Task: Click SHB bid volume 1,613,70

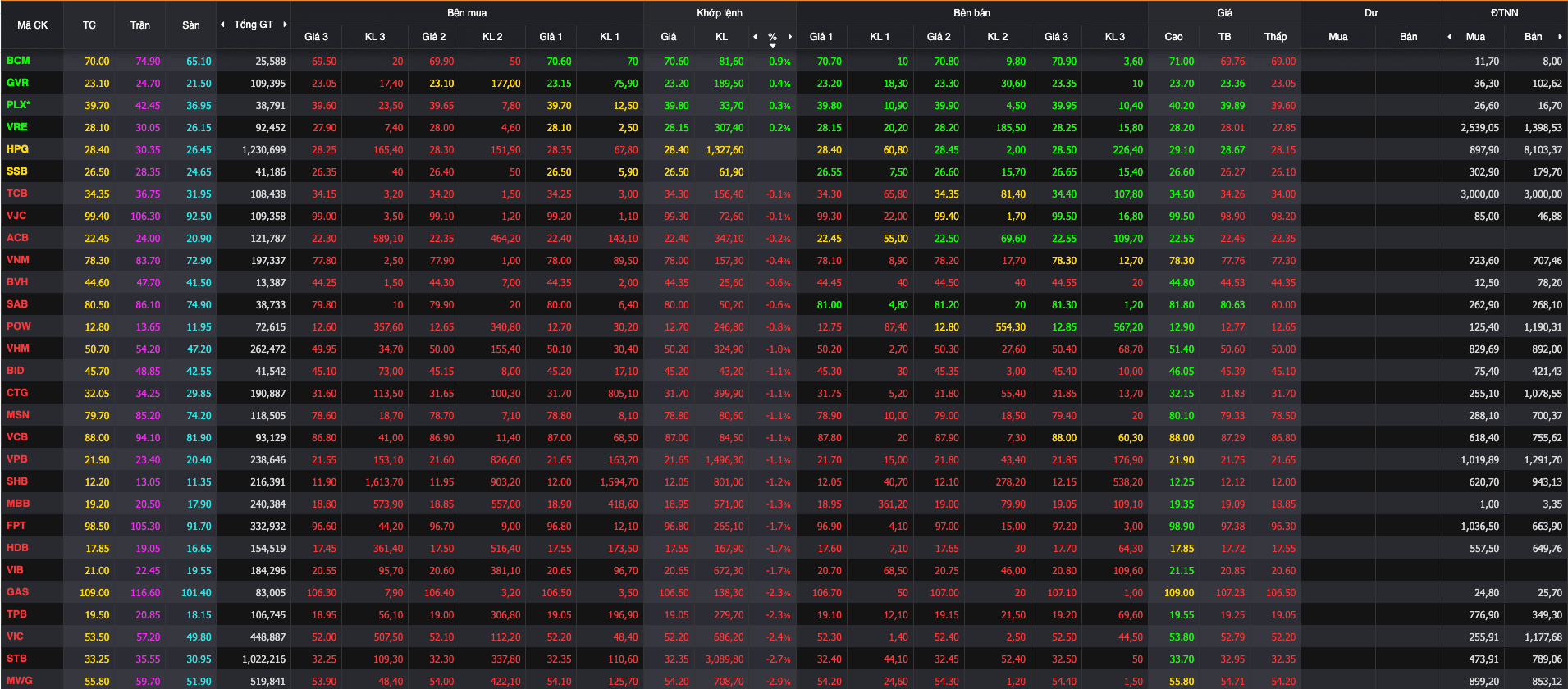Action: [384, 482]
